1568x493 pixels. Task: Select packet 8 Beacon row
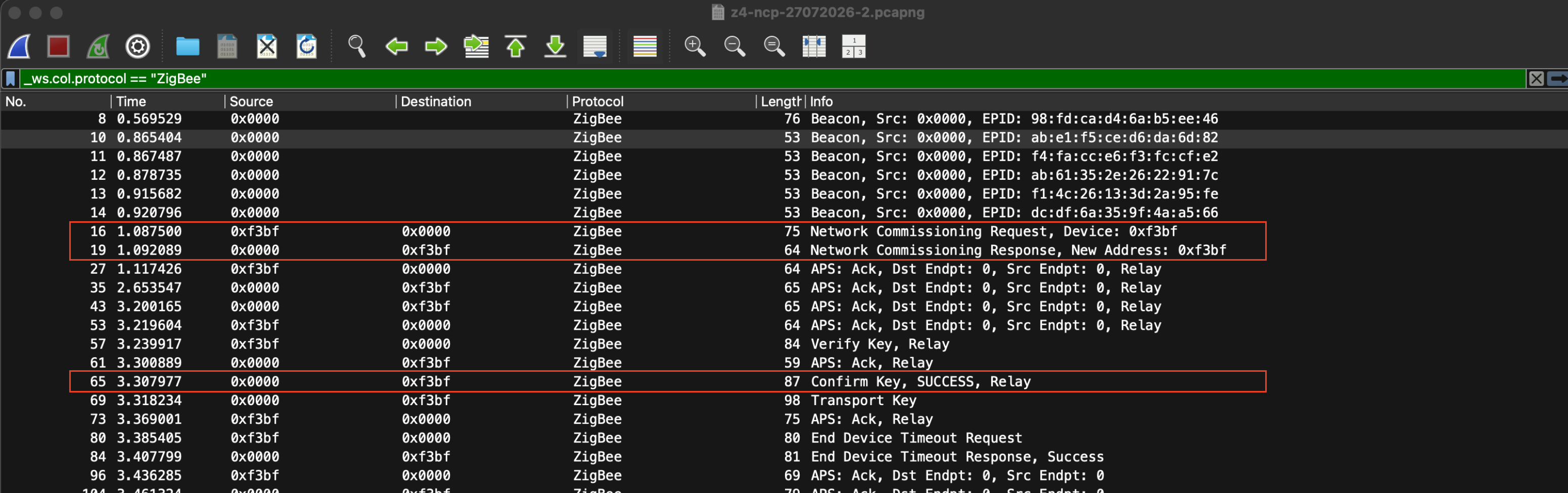[x=784, y=119]
